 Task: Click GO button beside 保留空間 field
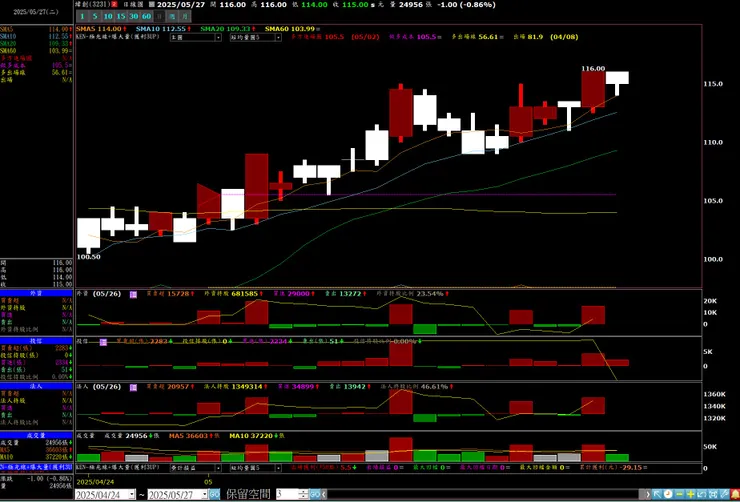pos(315,494)
